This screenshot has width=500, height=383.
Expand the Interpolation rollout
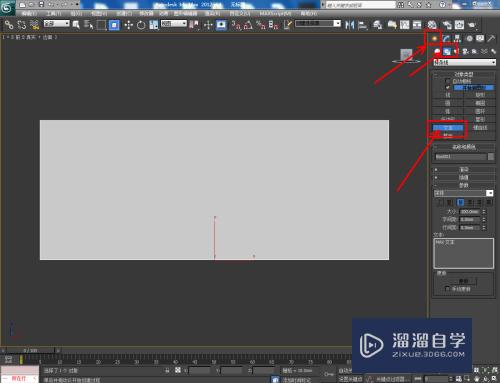pyautogui.click(x=464, y=177)
